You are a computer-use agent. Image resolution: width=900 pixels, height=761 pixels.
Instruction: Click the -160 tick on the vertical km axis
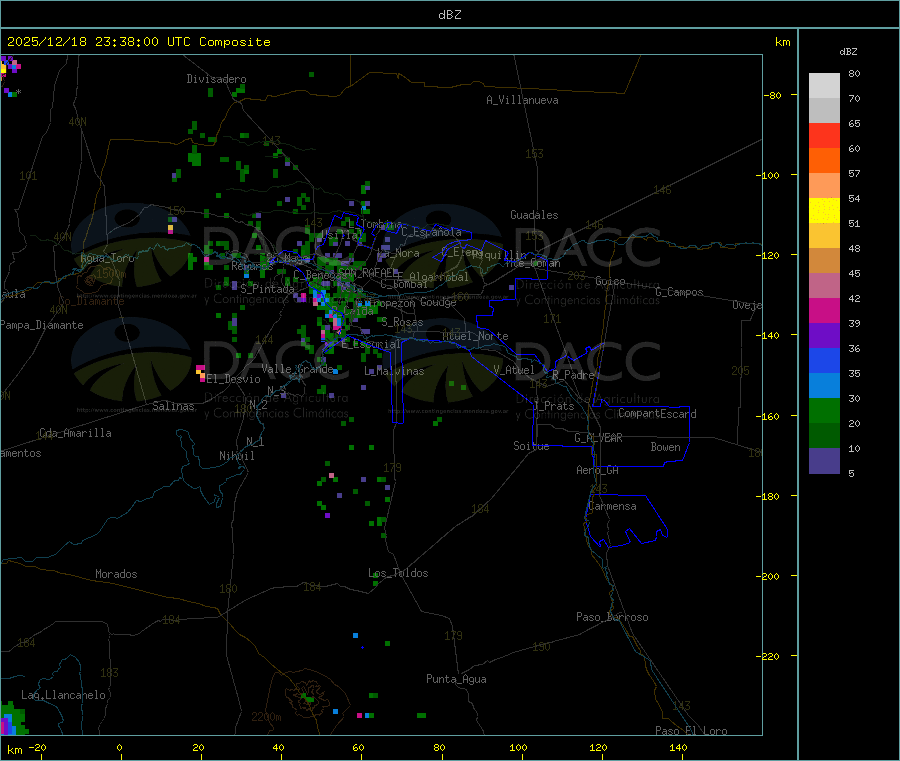(770, 416)
